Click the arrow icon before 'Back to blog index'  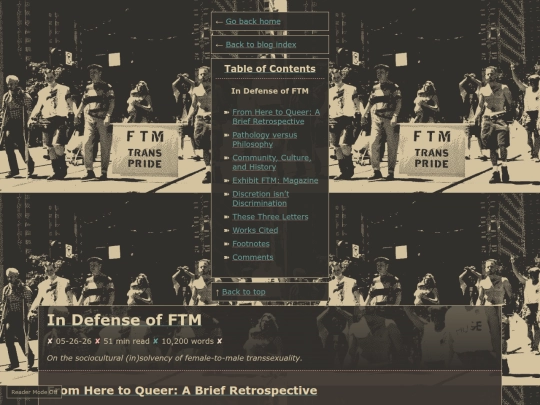click(x=219, y=45)
